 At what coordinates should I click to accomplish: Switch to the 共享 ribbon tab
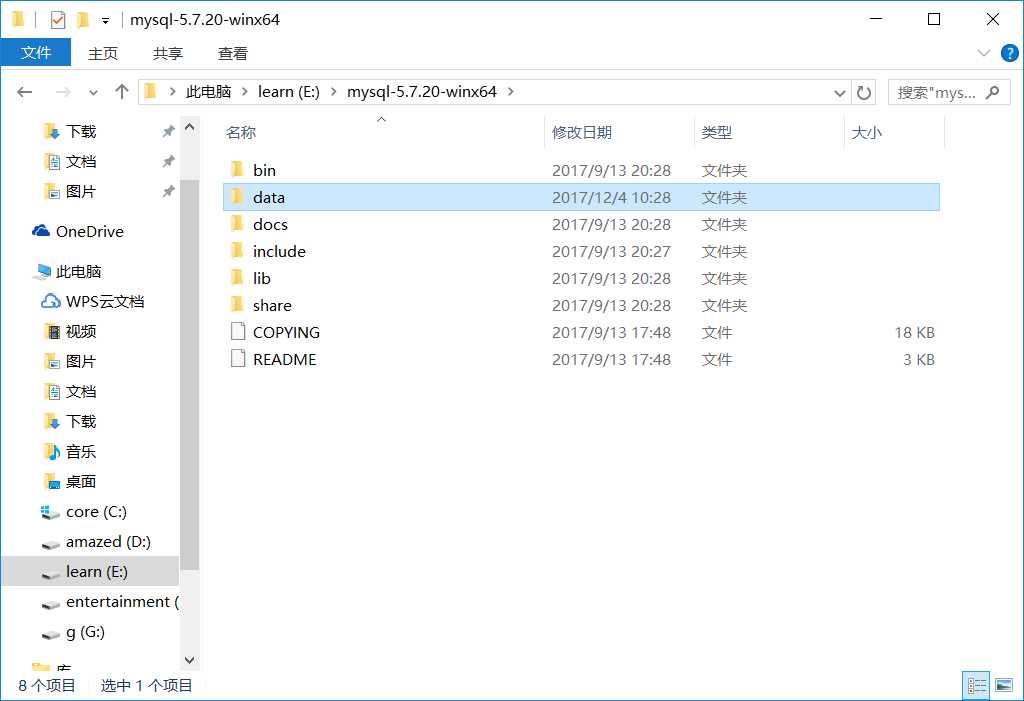coord(168,54)
